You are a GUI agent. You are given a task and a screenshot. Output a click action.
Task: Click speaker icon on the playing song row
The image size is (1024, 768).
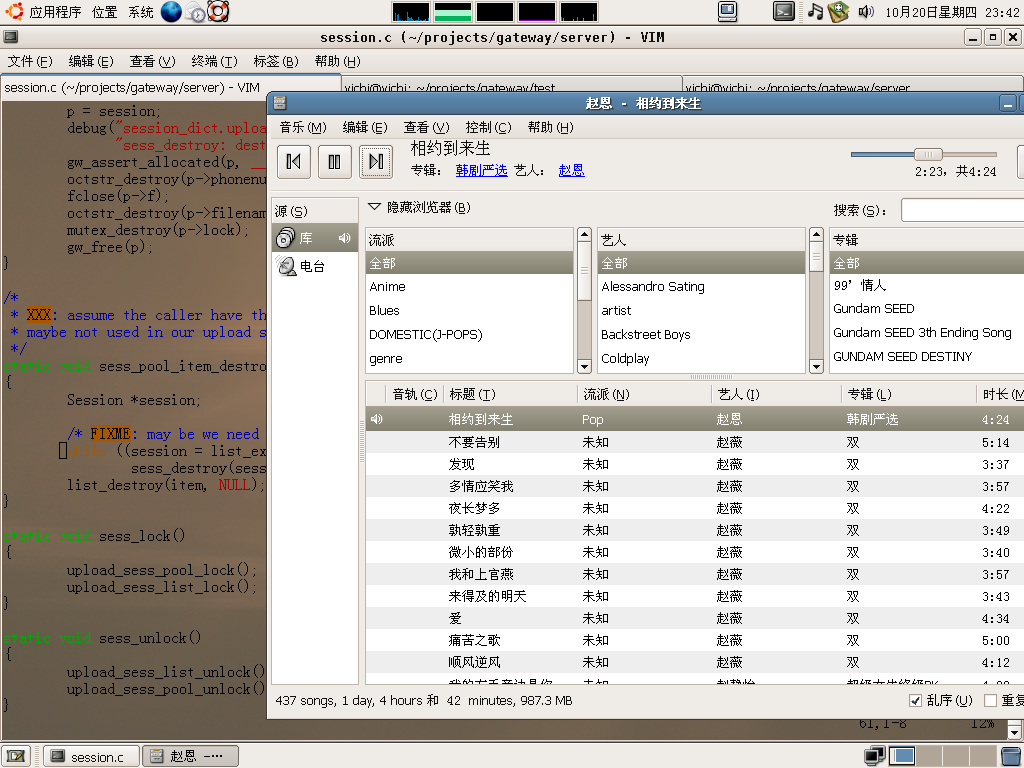(x=376, y=419)
